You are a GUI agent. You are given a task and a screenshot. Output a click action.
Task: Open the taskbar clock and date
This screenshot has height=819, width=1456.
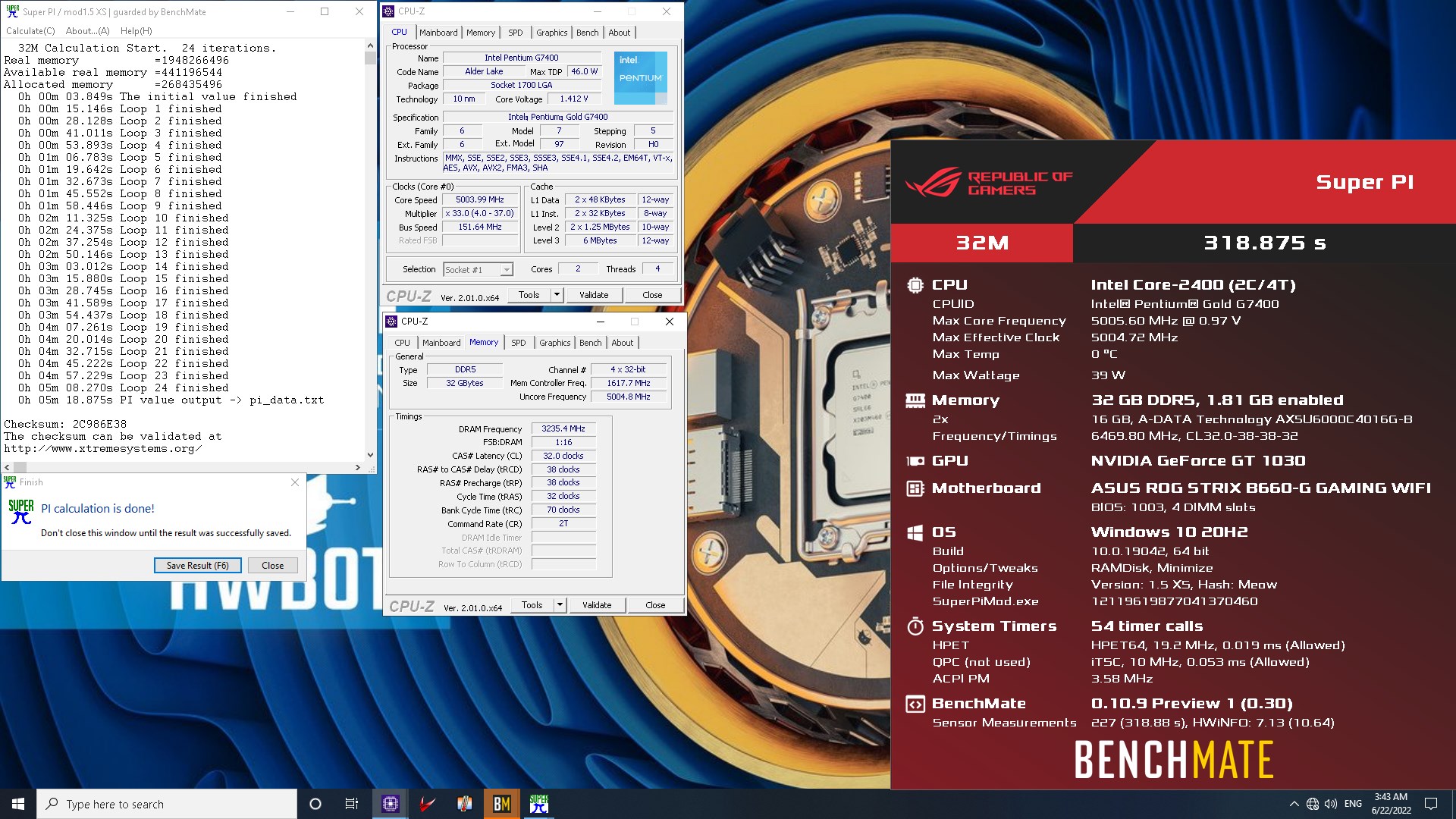tap(1391, 804)
